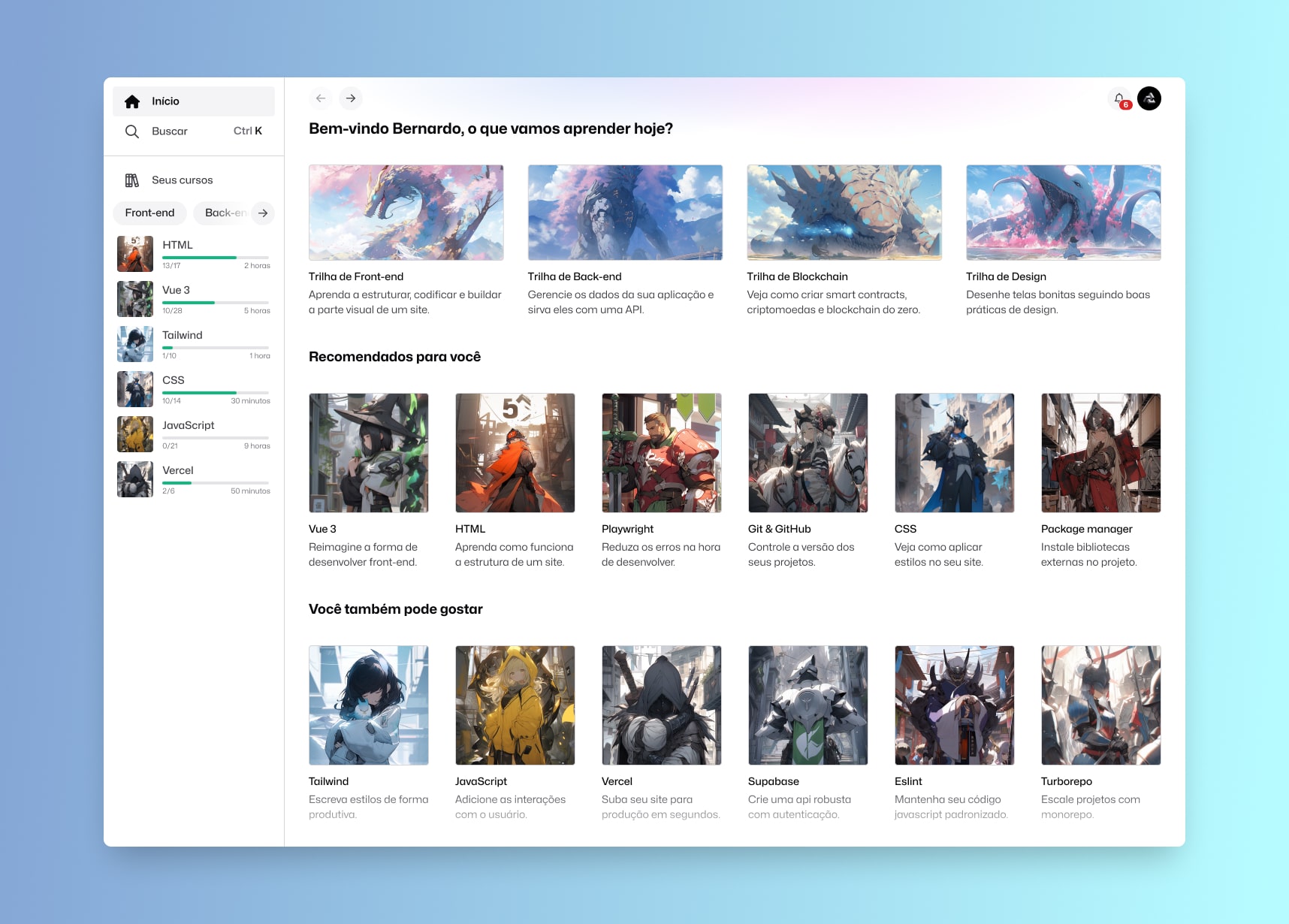Open the Supabase course image

tap(808, 705)
